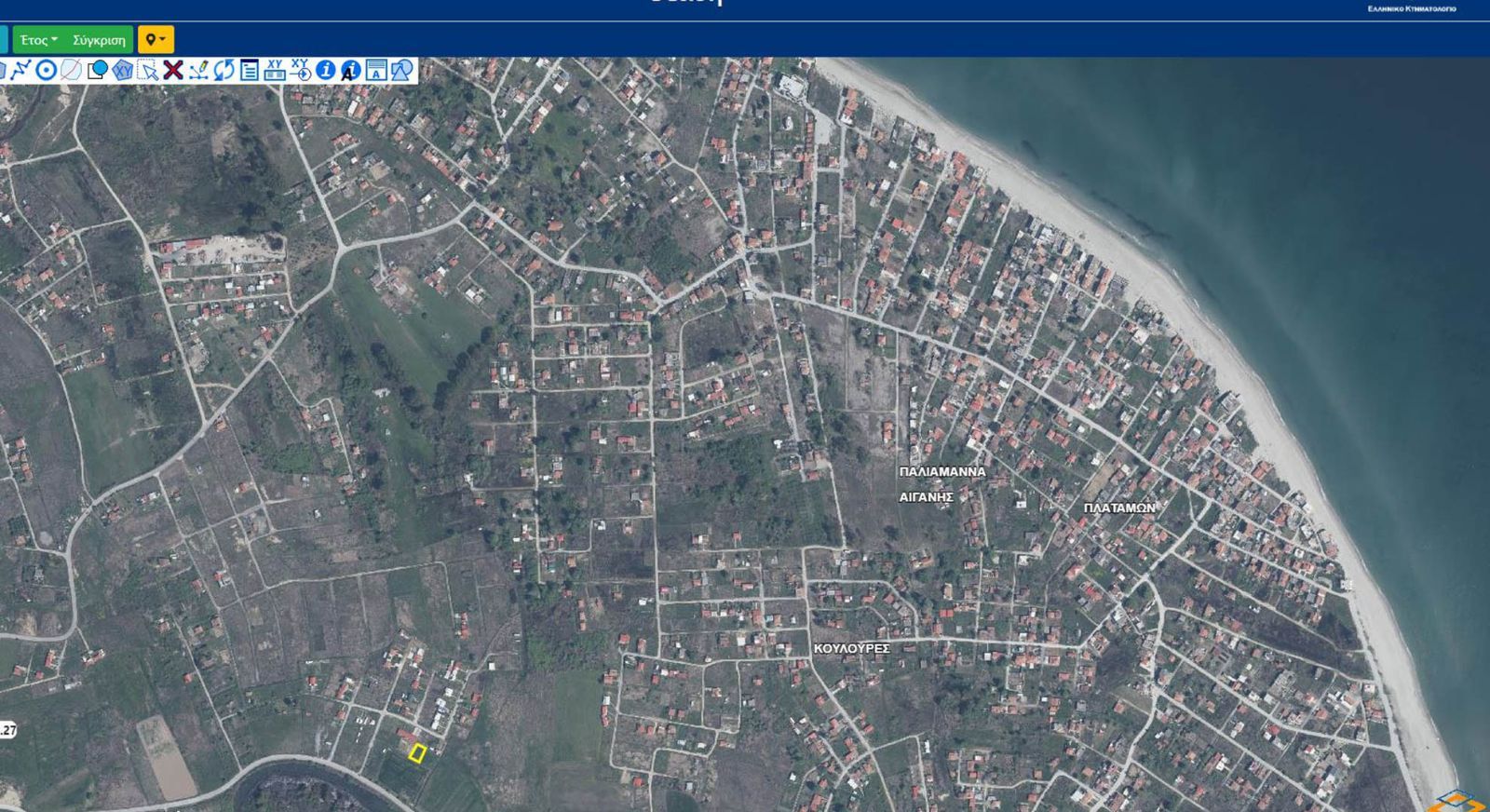Click the Σύγκριση compare button

pos(99,40)
